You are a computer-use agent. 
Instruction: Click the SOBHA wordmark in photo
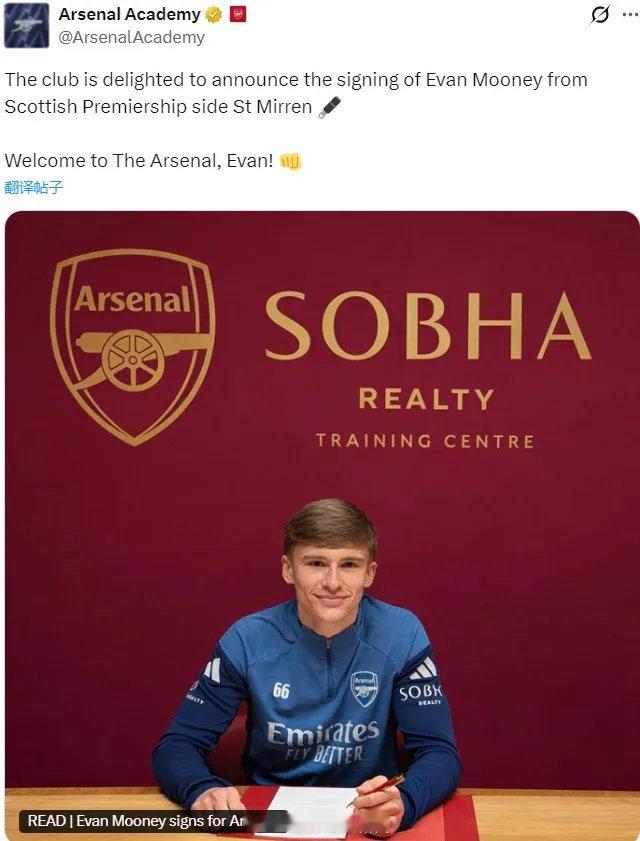[428, 326]
